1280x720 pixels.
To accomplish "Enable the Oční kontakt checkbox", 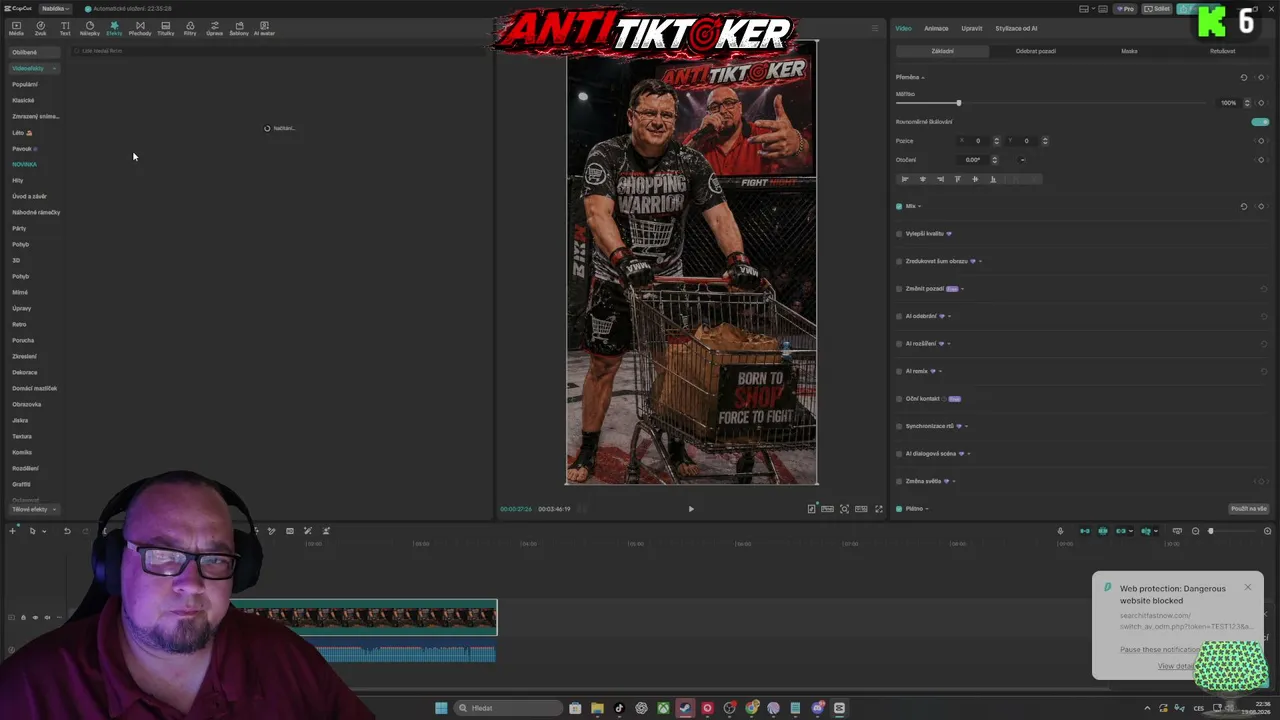I will coord(899,399).
